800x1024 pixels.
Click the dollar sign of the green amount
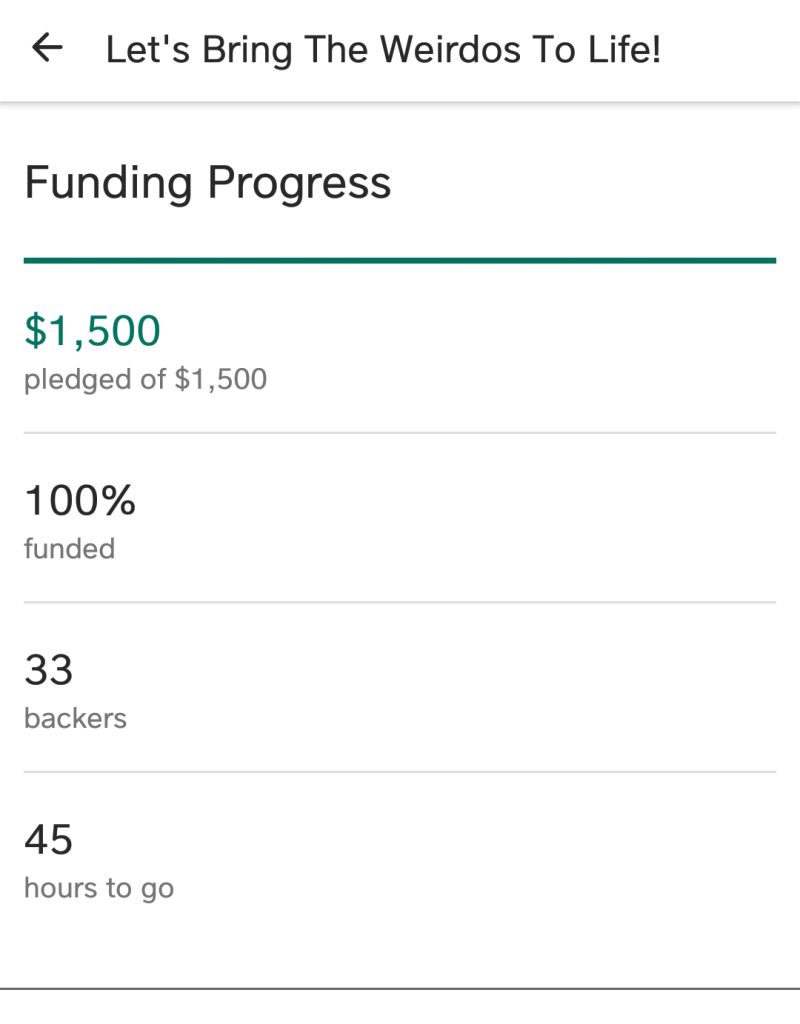(x=35, y=331)
